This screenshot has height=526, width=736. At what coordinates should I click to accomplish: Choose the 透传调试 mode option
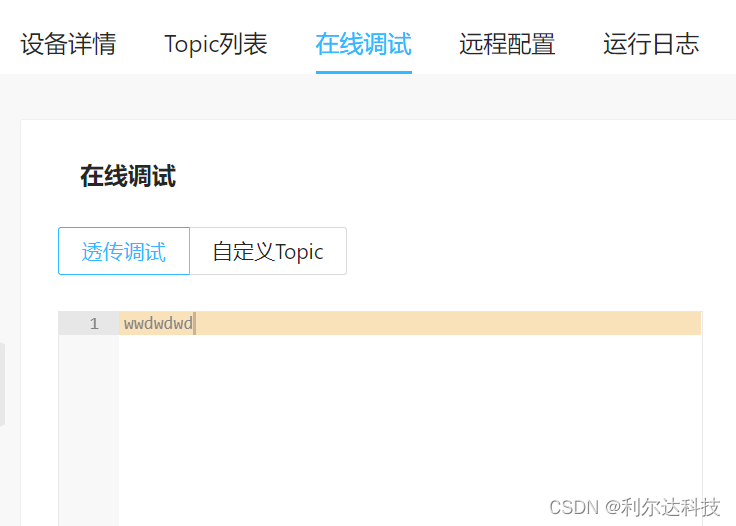[124, 251]
